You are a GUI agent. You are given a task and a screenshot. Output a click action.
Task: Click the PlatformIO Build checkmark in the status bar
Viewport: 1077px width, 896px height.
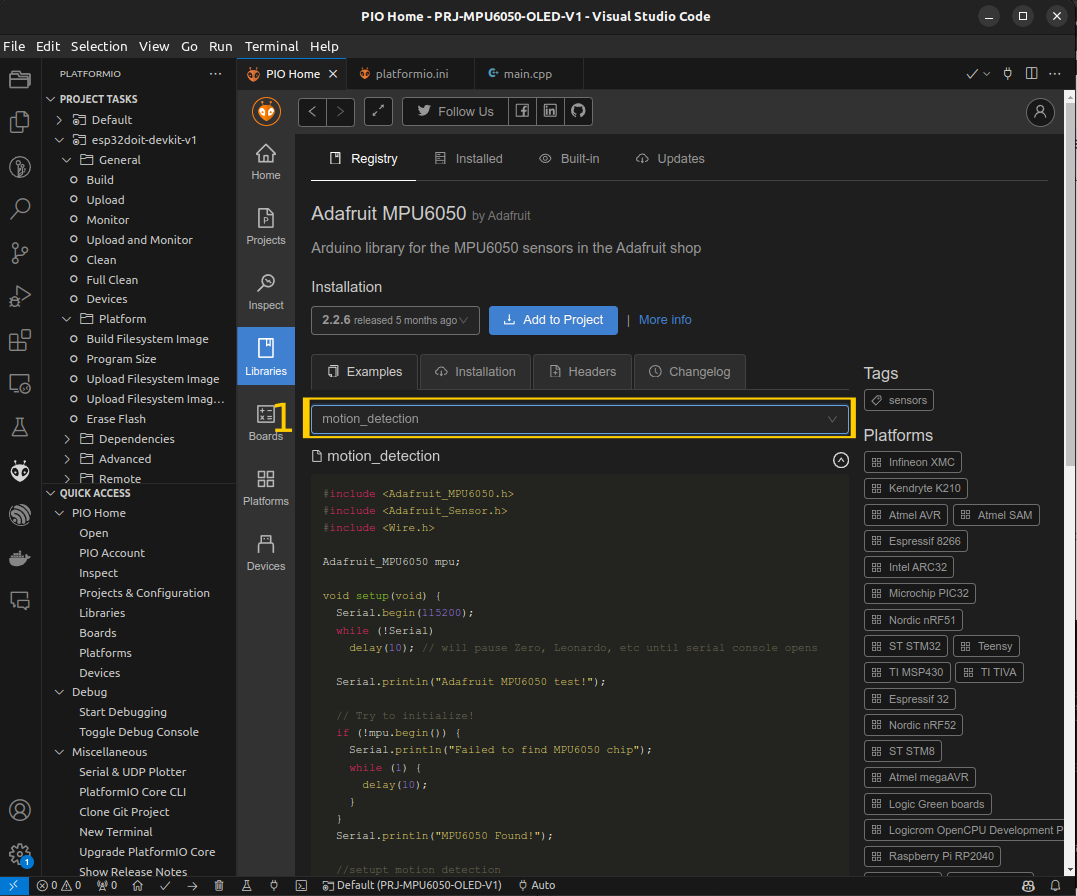[x=165, y=886]
